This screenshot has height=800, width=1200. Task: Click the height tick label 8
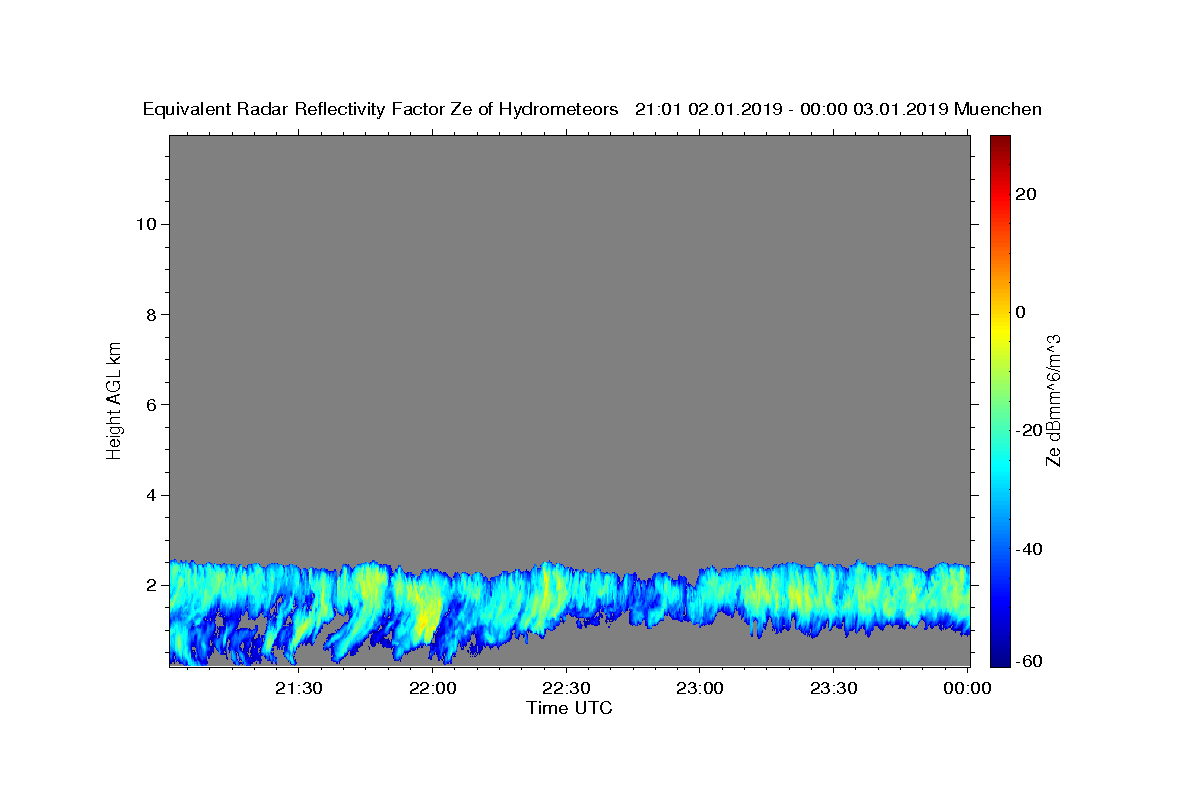click(x=151, y=314)
